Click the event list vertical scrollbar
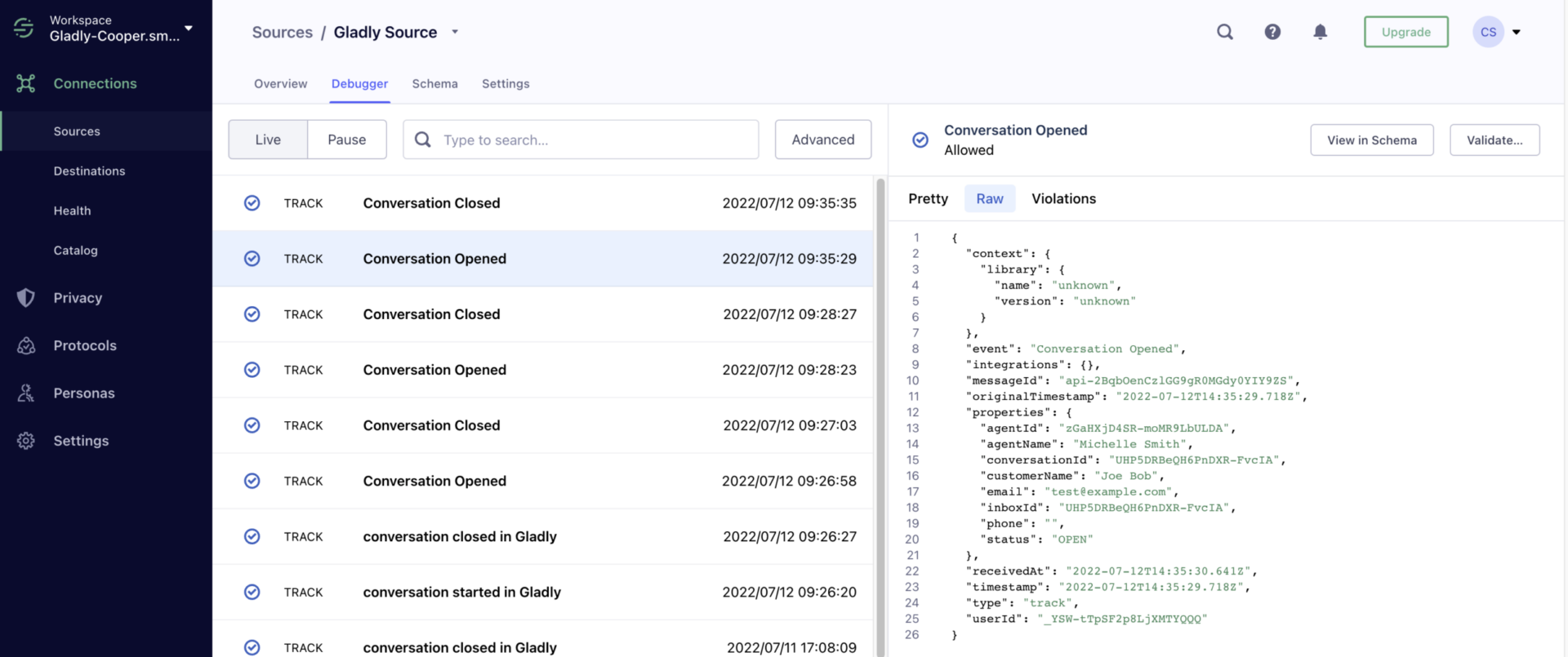 [x=880, y=416]
